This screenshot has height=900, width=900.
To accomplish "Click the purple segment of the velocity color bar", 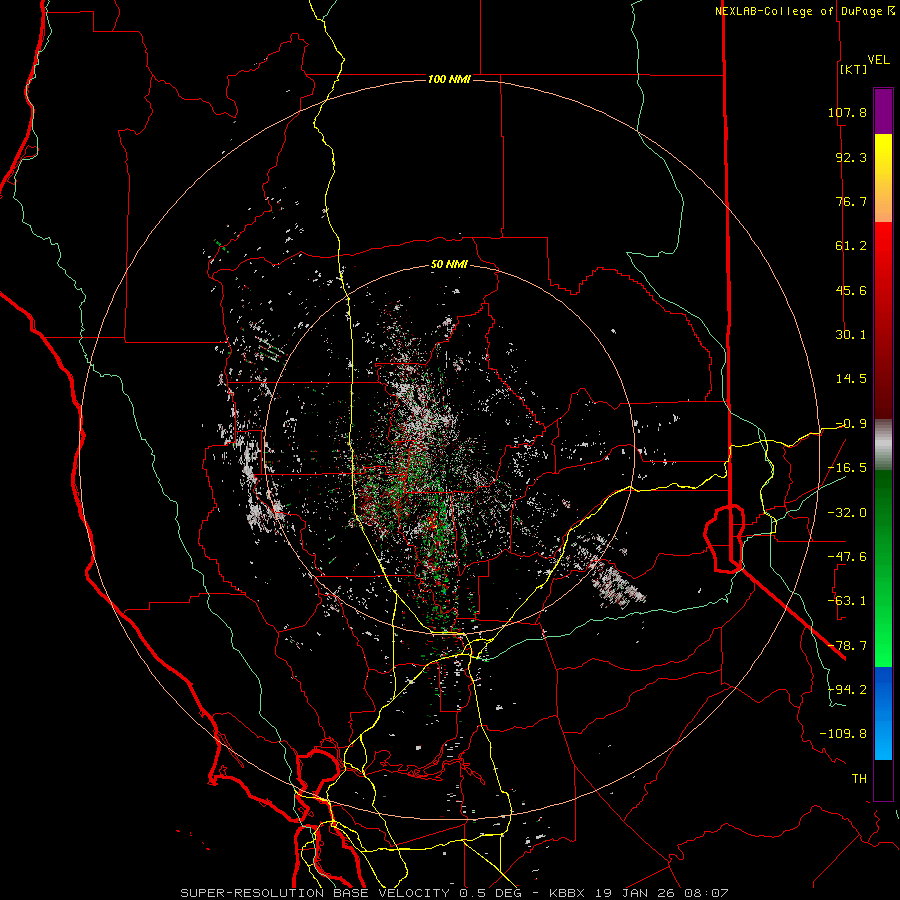I will pyautogui.click(x=883, y=112).
